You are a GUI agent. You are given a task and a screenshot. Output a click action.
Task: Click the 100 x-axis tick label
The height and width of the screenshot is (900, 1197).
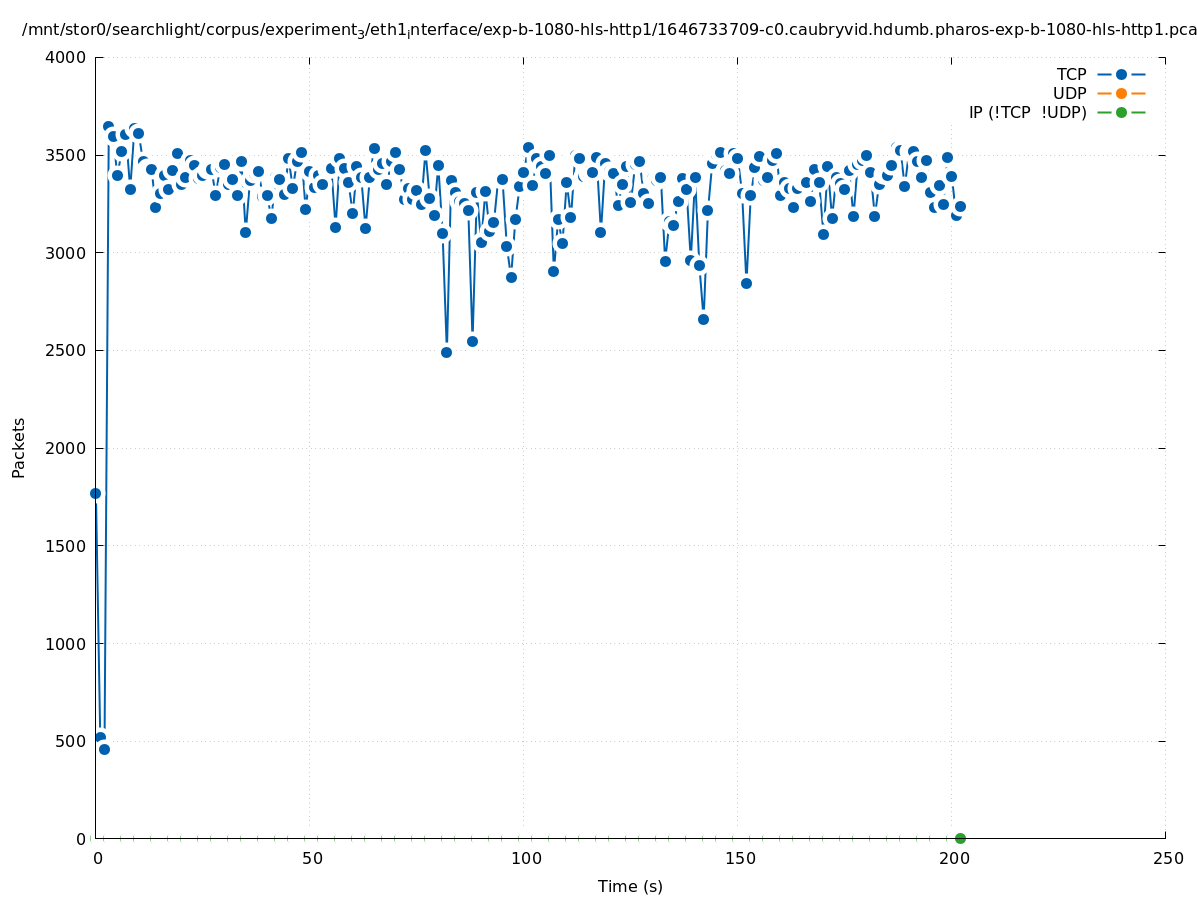(525, 858)
